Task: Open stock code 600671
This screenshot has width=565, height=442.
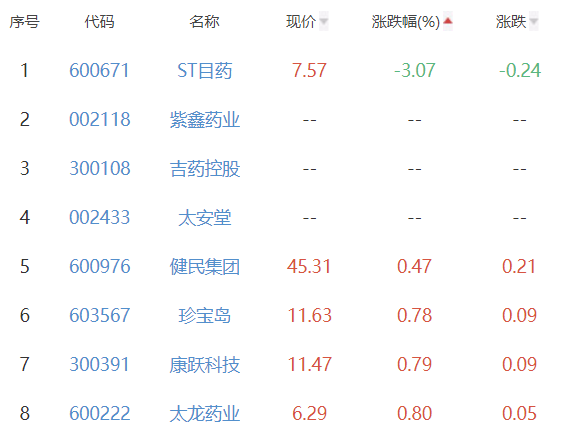Action: pyautogui.click(x=99, y=70)
